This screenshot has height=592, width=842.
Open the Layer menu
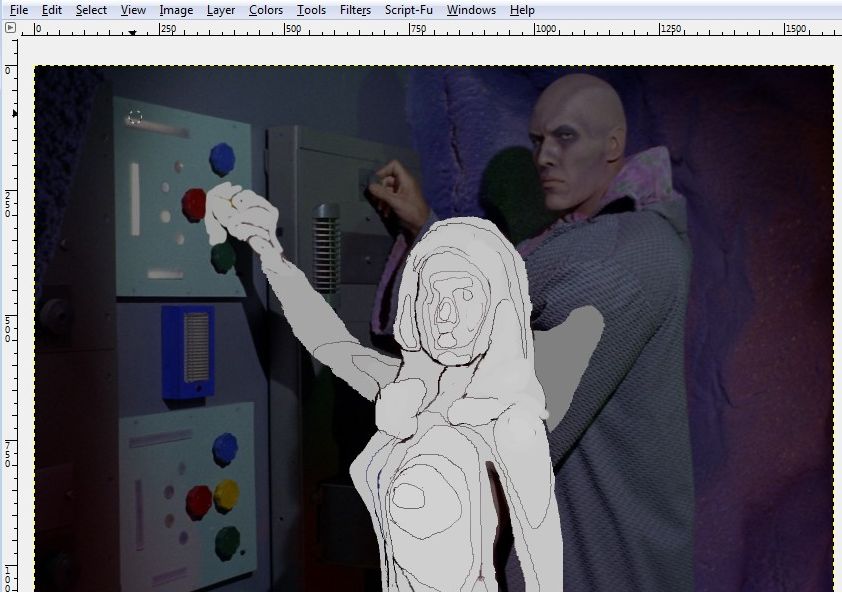click(x=221, y=10)
